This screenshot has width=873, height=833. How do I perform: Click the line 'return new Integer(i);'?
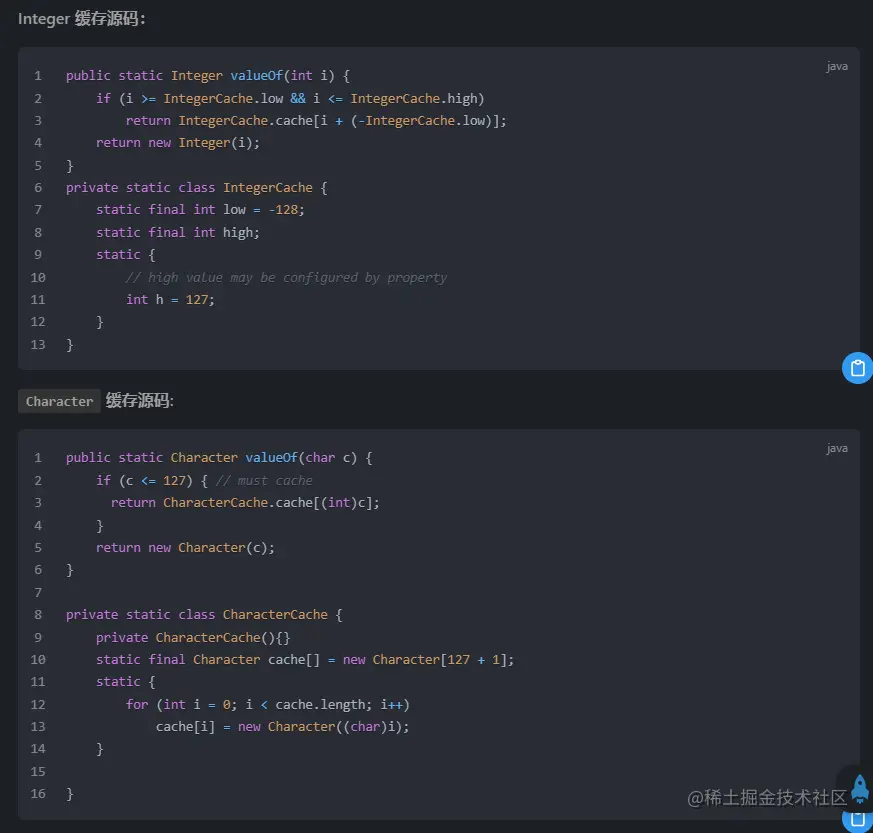pyautogui.click(x=178, y=143)
